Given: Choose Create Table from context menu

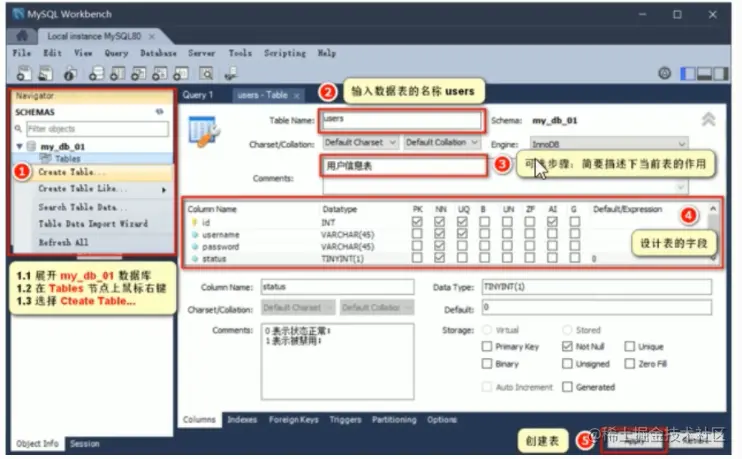Looking at the screenshot, I should coord(93,172).
